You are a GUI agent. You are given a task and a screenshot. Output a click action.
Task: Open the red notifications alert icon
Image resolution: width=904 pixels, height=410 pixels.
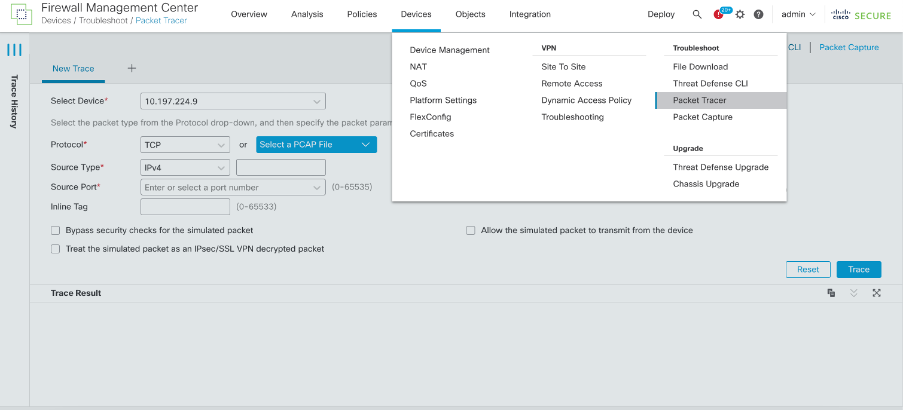coord(718,15)
